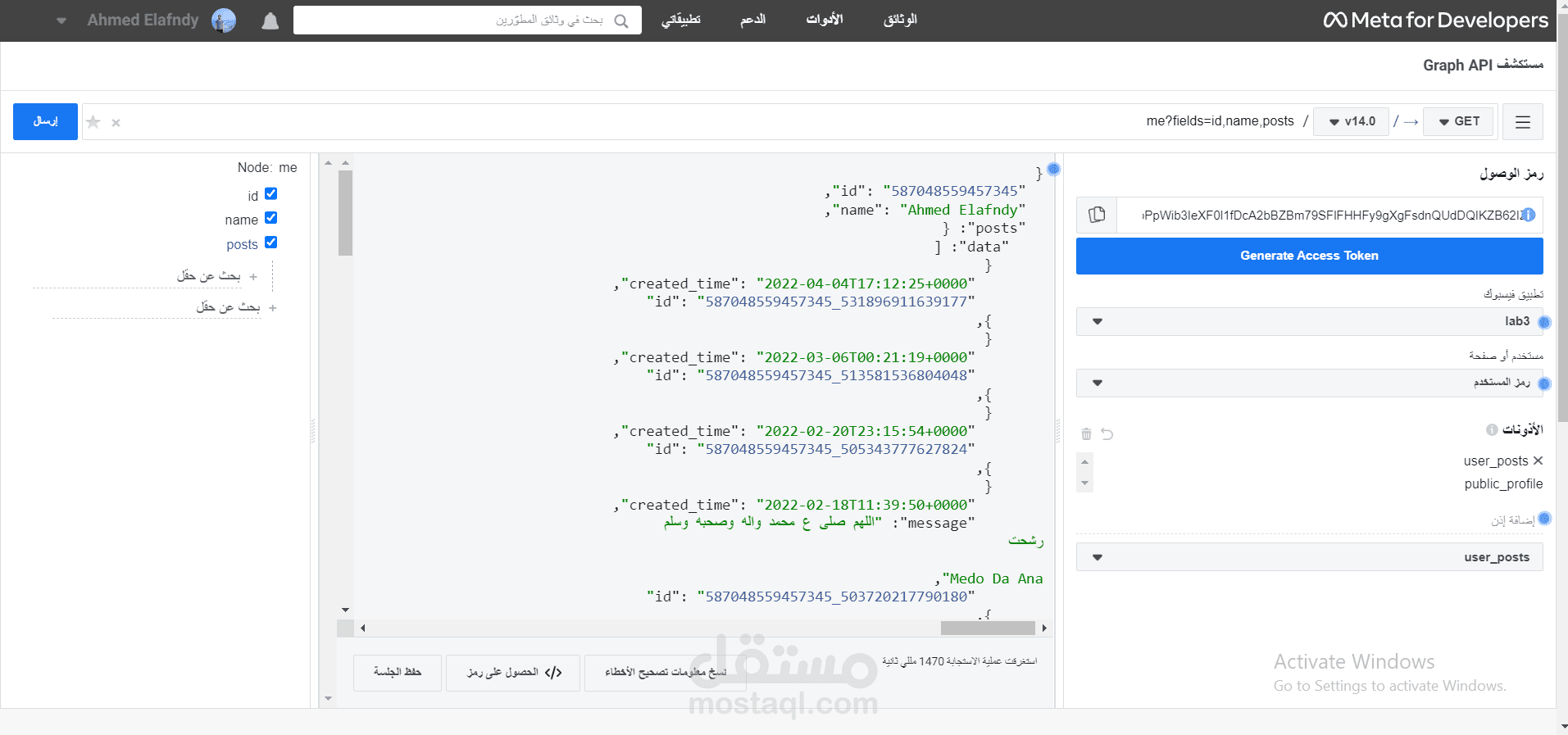The image size is (1568, 735).
Task: Click Generate Access Token button
Action: coord(1310,256)
